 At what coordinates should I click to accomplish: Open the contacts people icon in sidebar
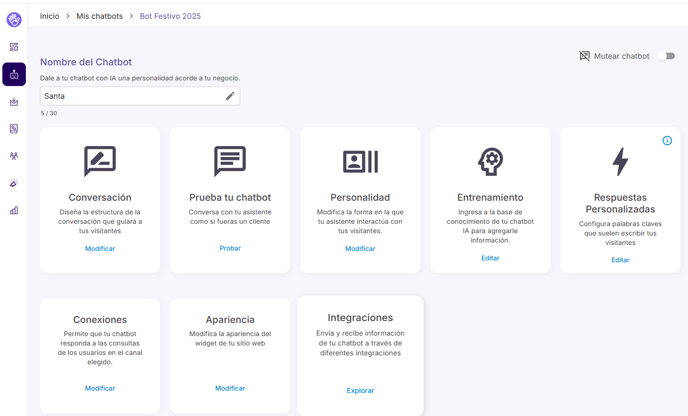click(x=14, y=156)
